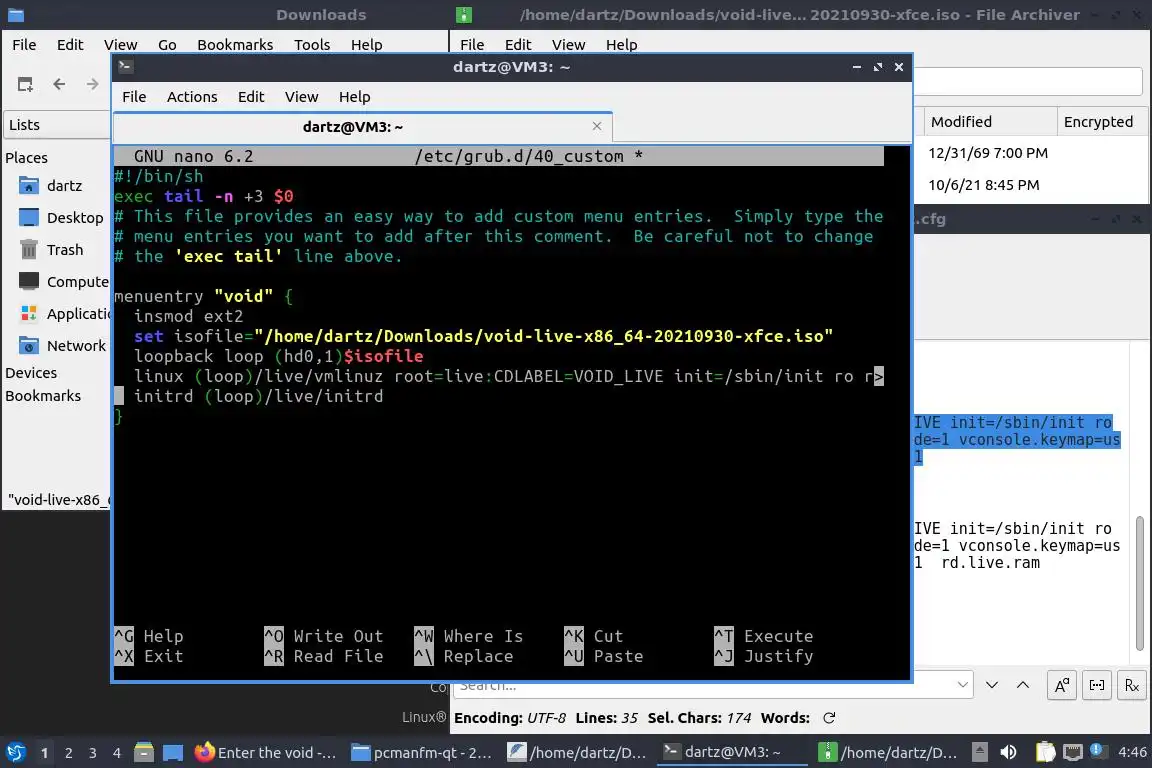Click the set isofile line in nano

click(483, 336)
